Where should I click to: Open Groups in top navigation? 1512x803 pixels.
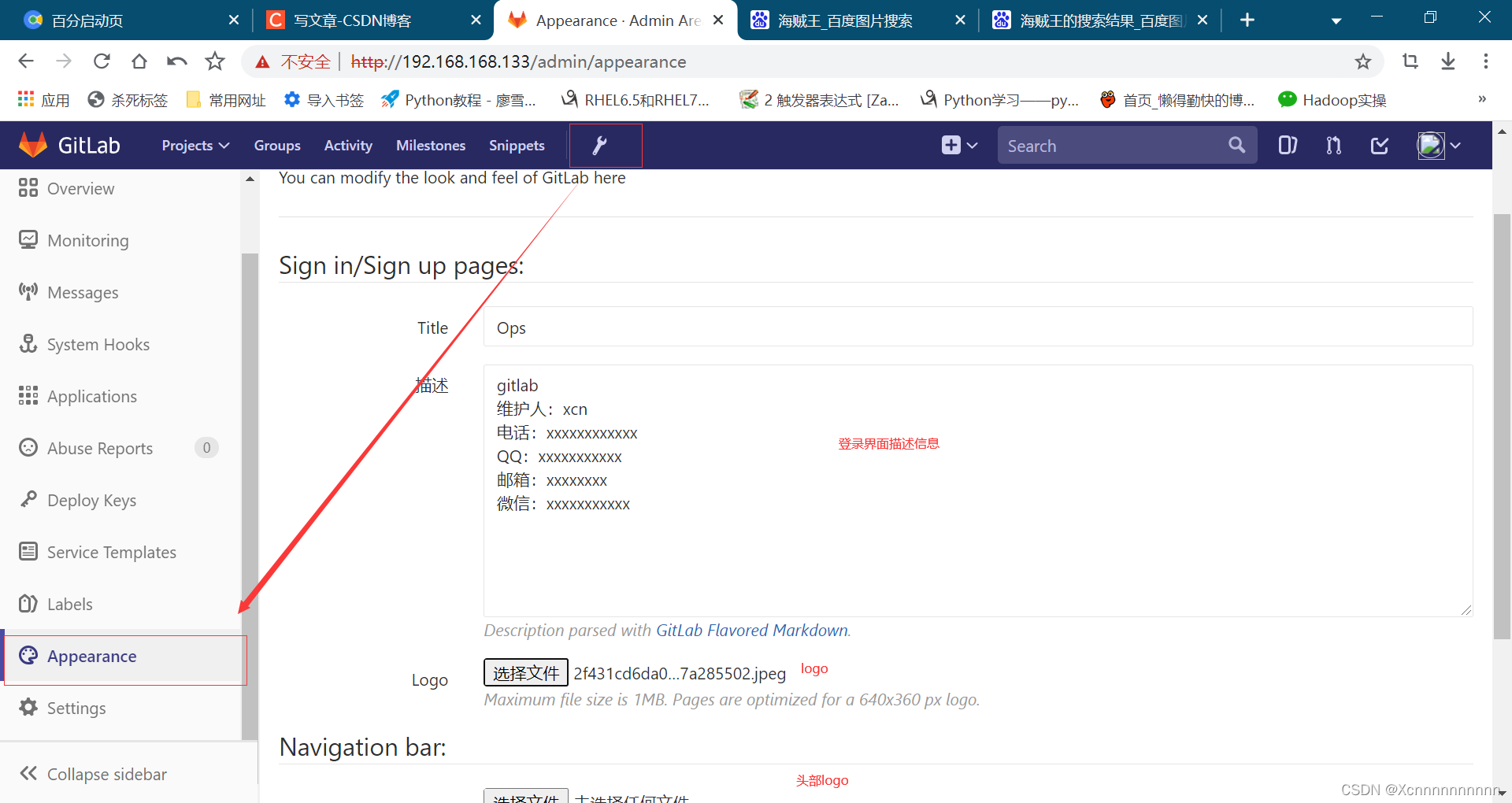(277, 146)
